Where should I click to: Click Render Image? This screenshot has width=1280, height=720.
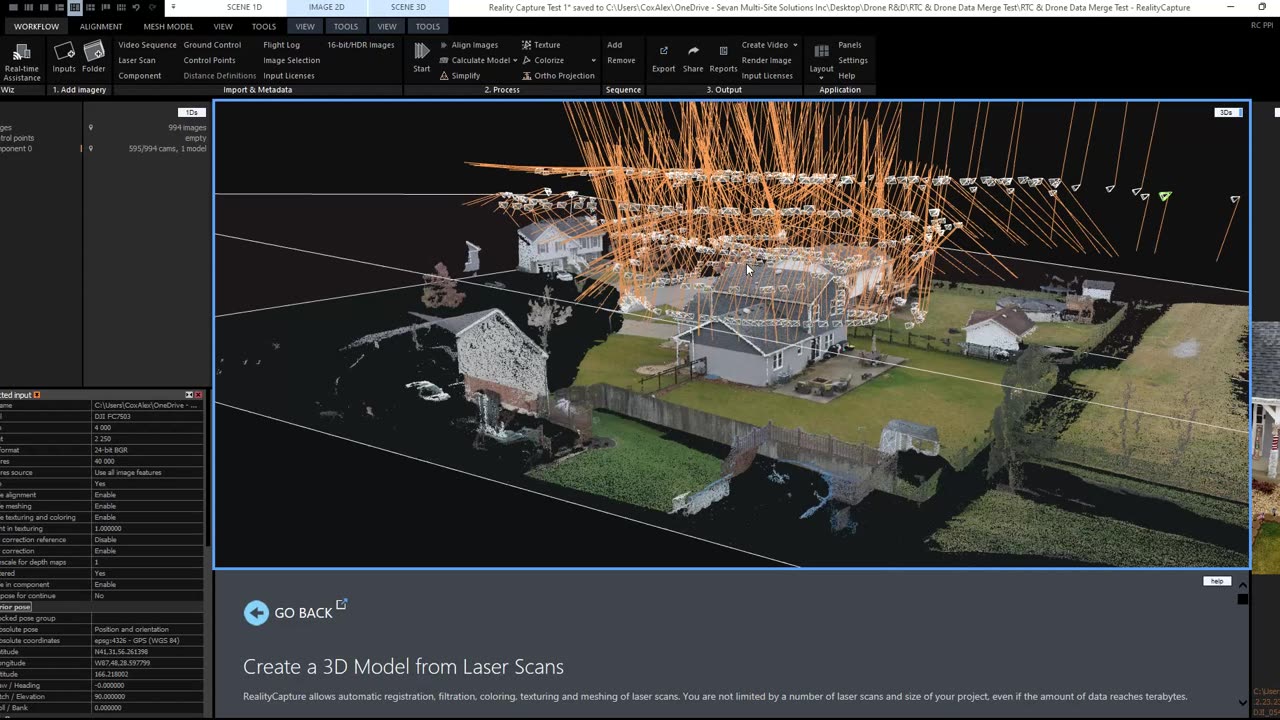click(767, 60)
